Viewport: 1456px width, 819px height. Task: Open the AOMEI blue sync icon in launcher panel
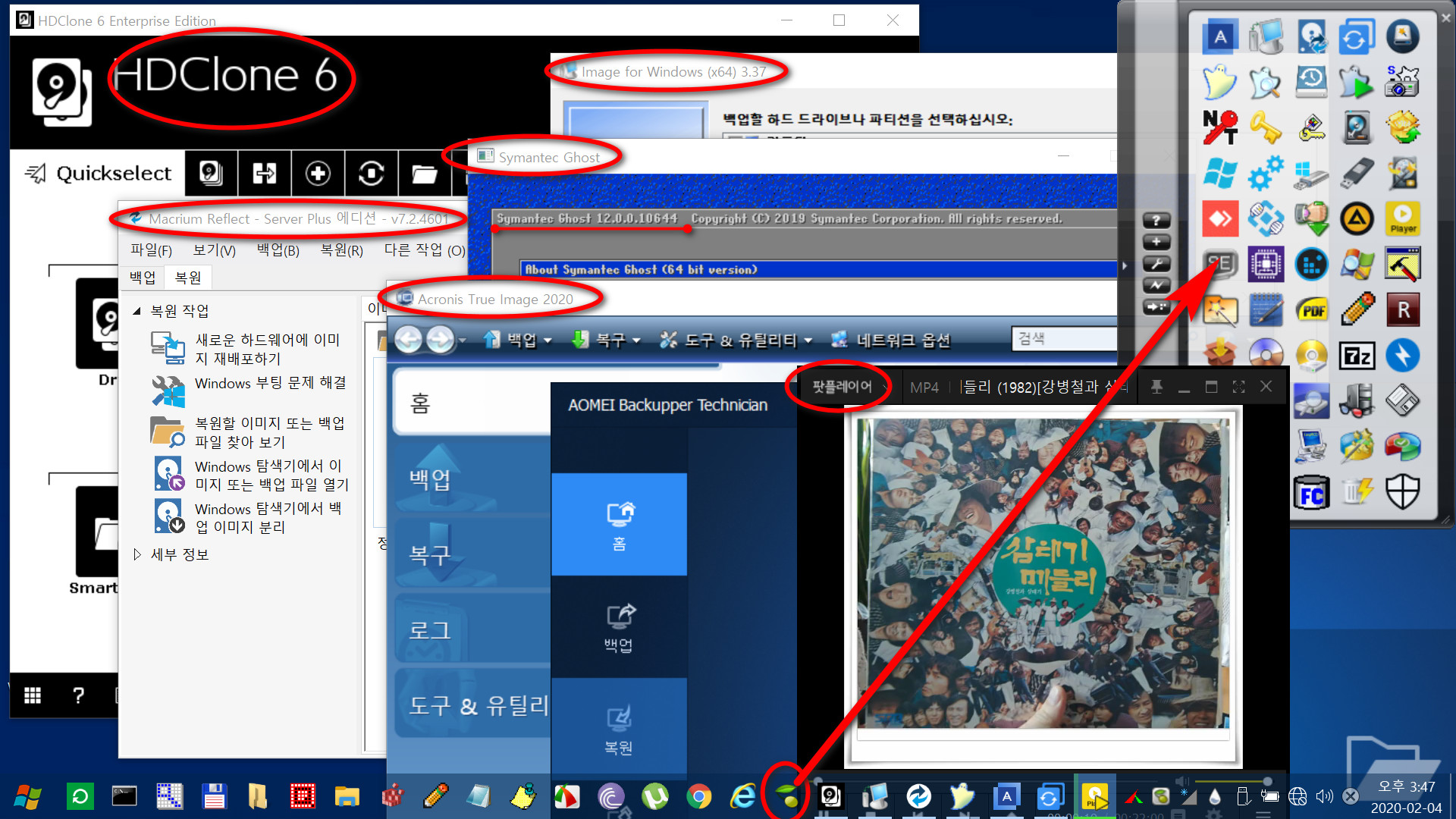click(x=1357, y=36)
